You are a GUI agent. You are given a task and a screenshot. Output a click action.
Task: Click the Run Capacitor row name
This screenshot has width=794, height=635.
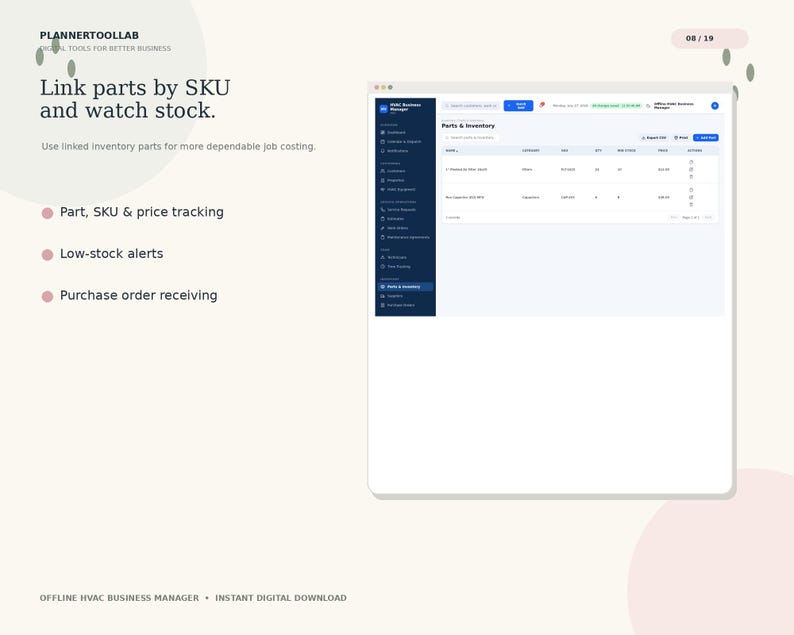465,197
